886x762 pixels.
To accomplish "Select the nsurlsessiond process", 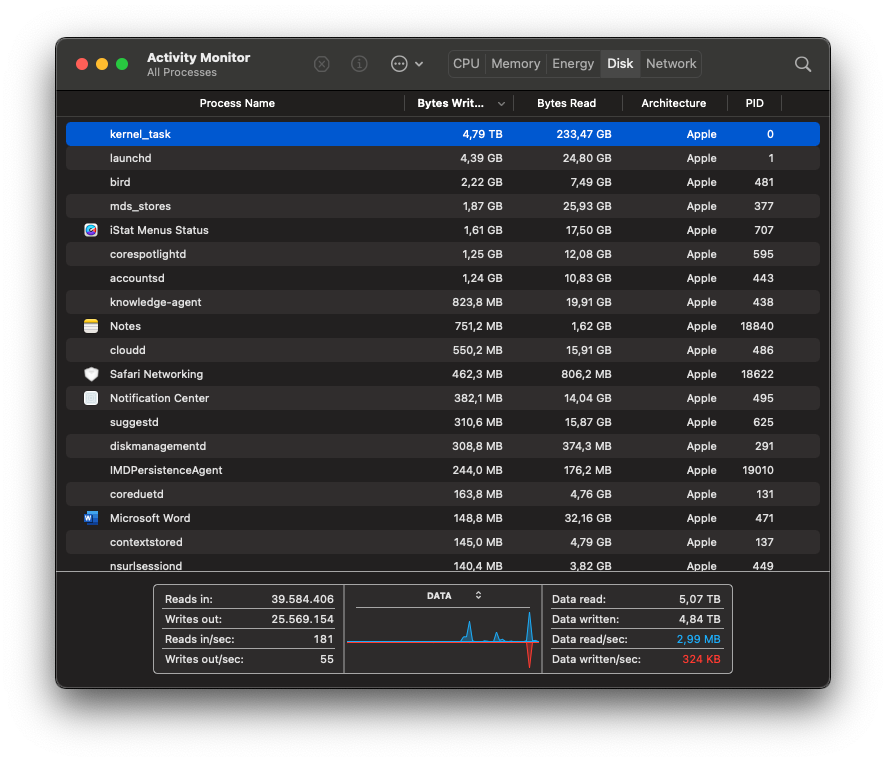I will [x=443, y=565].
